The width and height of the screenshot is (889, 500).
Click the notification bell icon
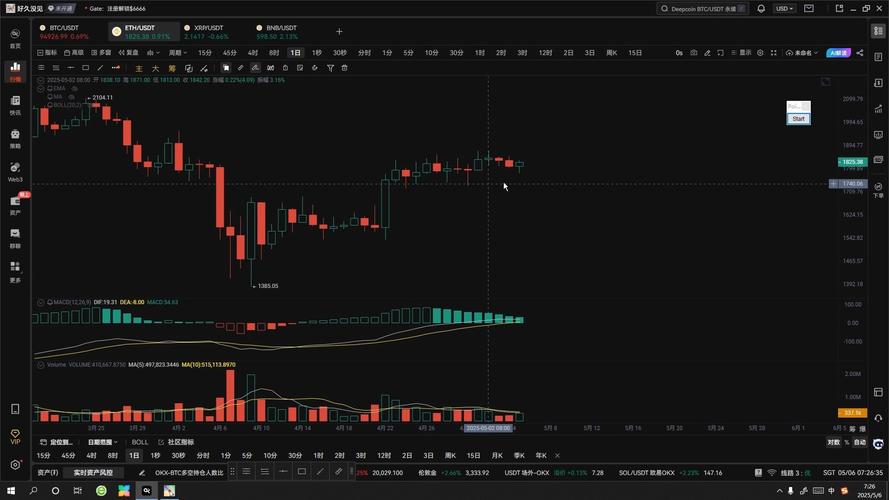coord(761,9)
